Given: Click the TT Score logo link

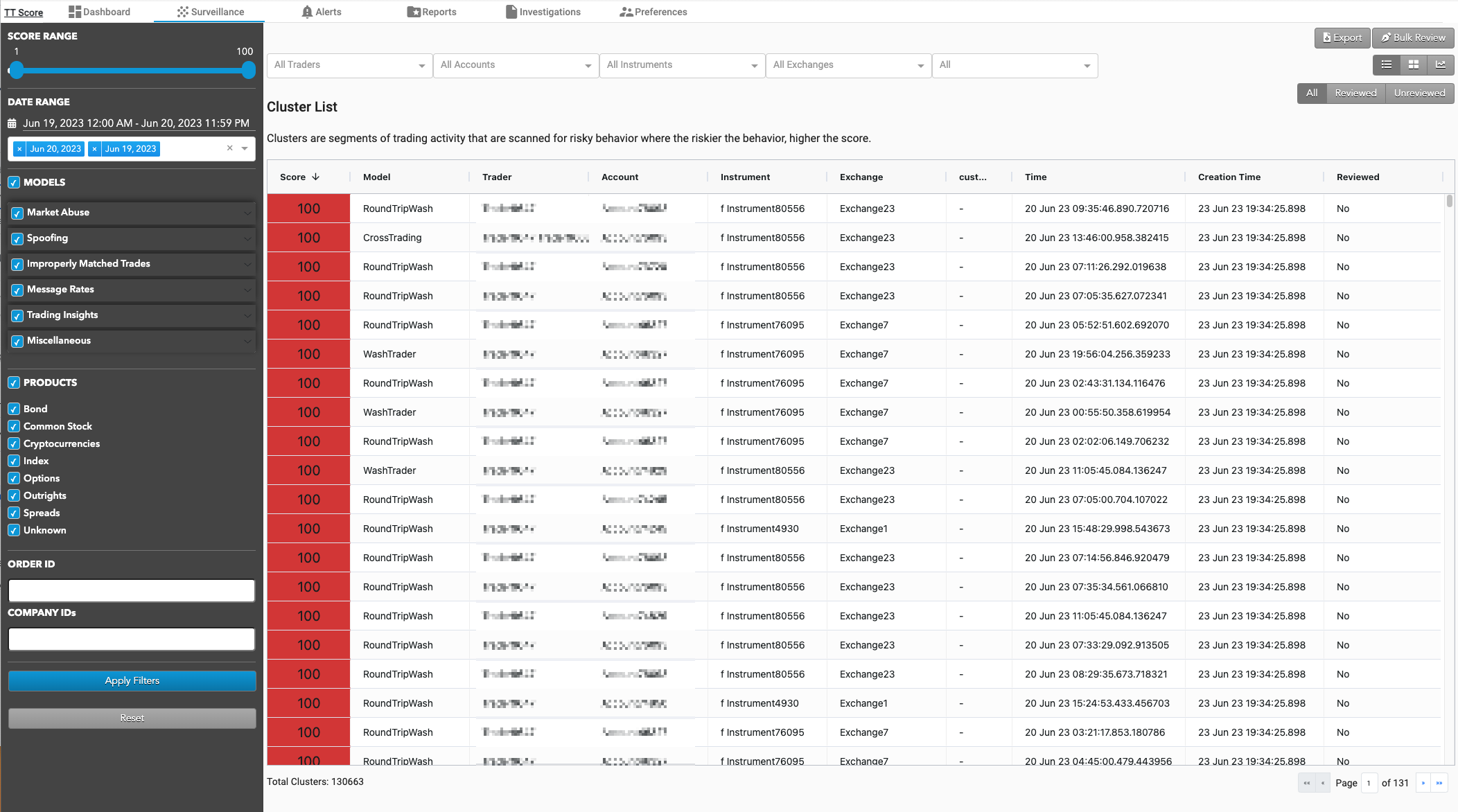Looking at the screenshot, I should 24,12.
